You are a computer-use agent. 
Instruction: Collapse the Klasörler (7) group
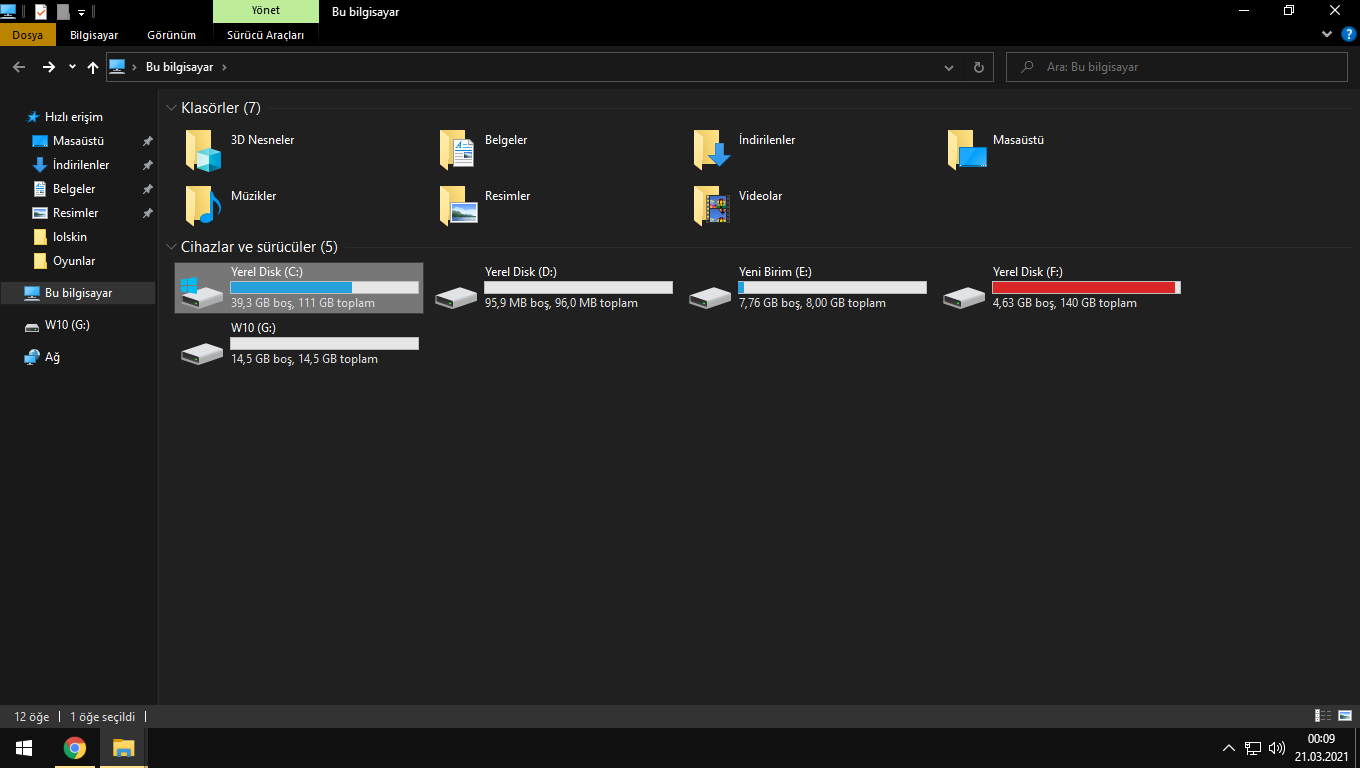pyautogui.click(x=171, y=108)
